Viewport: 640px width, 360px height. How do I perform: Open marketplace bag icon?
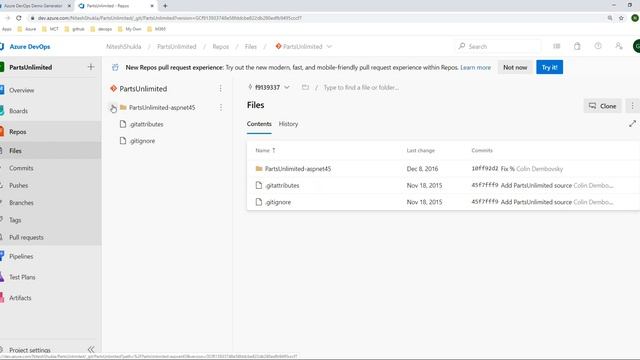(577, 46)
